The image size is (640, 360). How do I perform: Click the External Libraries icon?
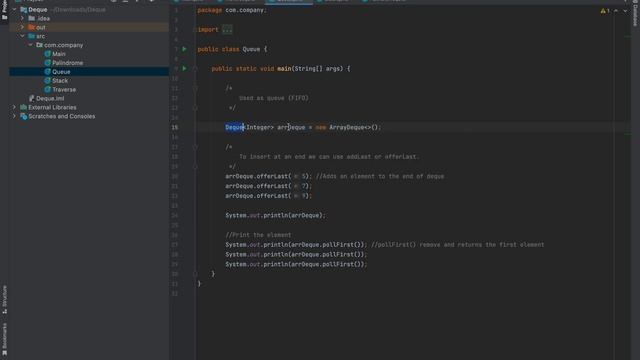(x=24, y=107)
